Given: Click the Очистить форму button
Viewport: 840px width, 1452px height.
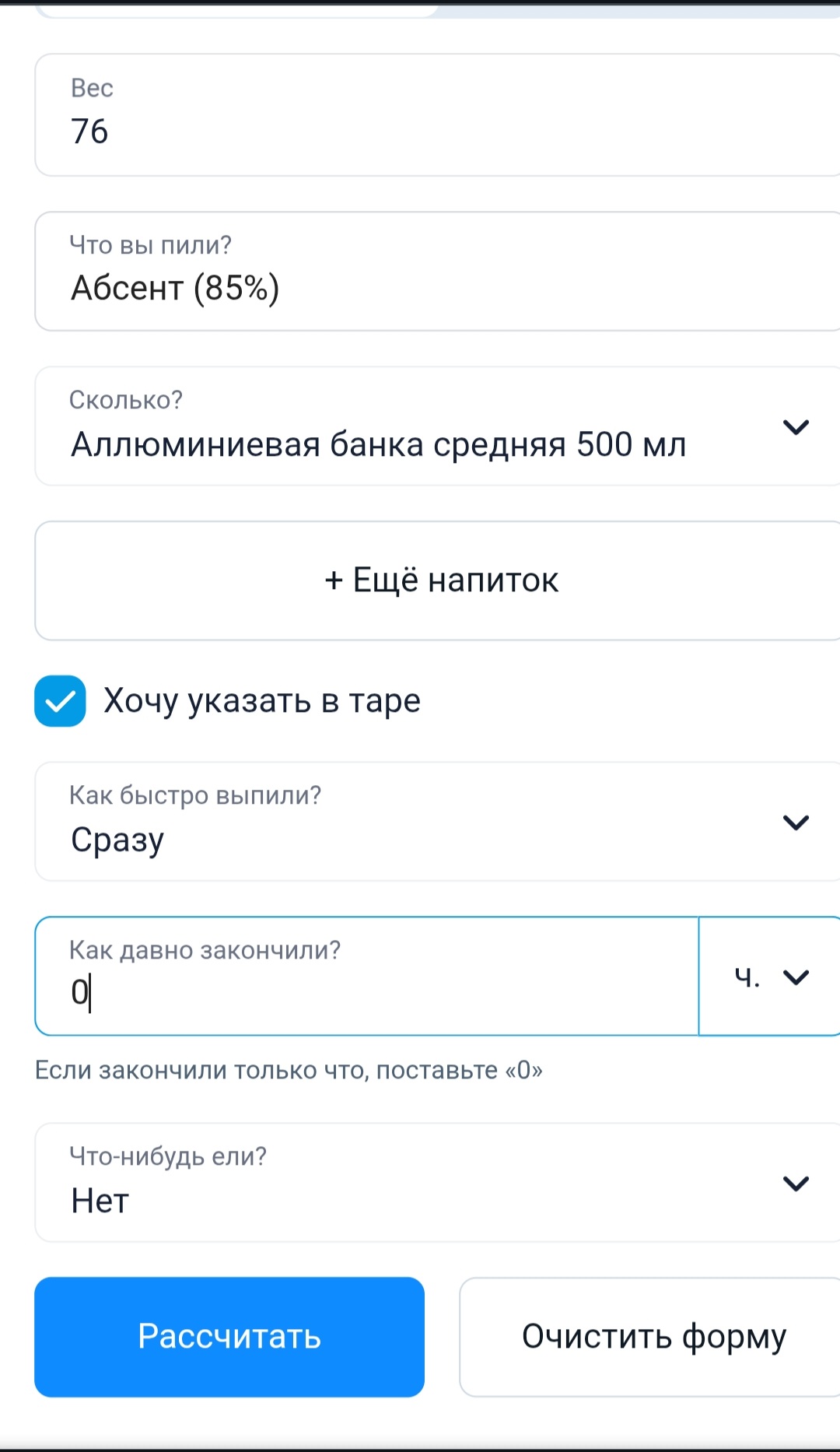Looking at the screenshot, I should pos(653,1337).
